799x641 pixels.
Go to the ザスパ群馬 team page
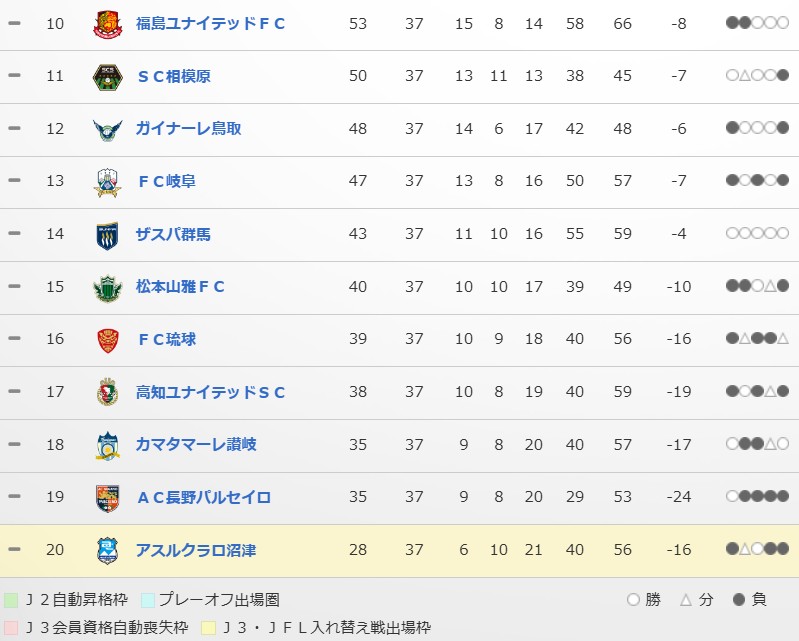173,234
